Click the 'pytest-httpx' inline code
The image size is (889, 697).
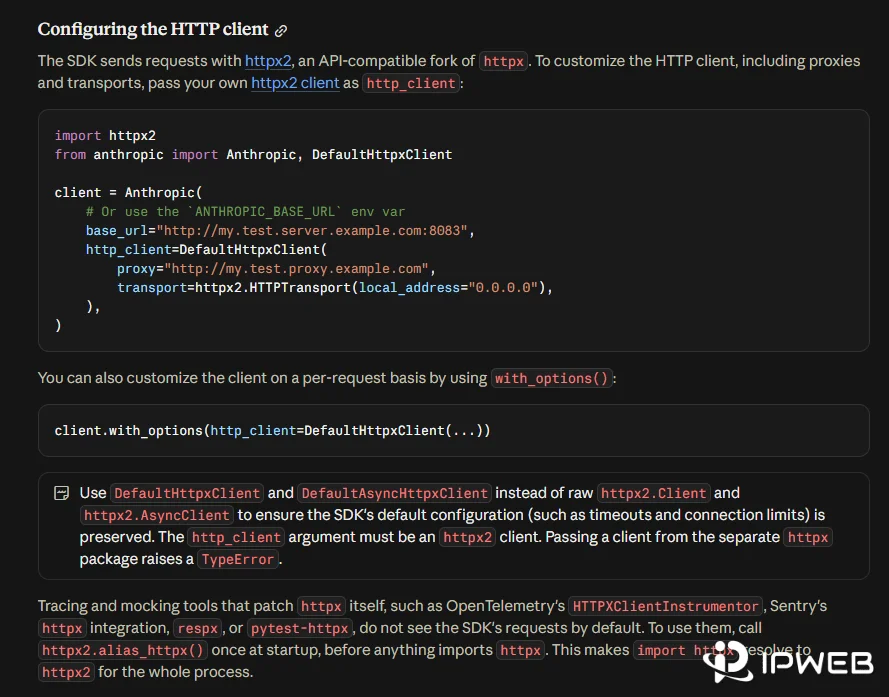299,629
